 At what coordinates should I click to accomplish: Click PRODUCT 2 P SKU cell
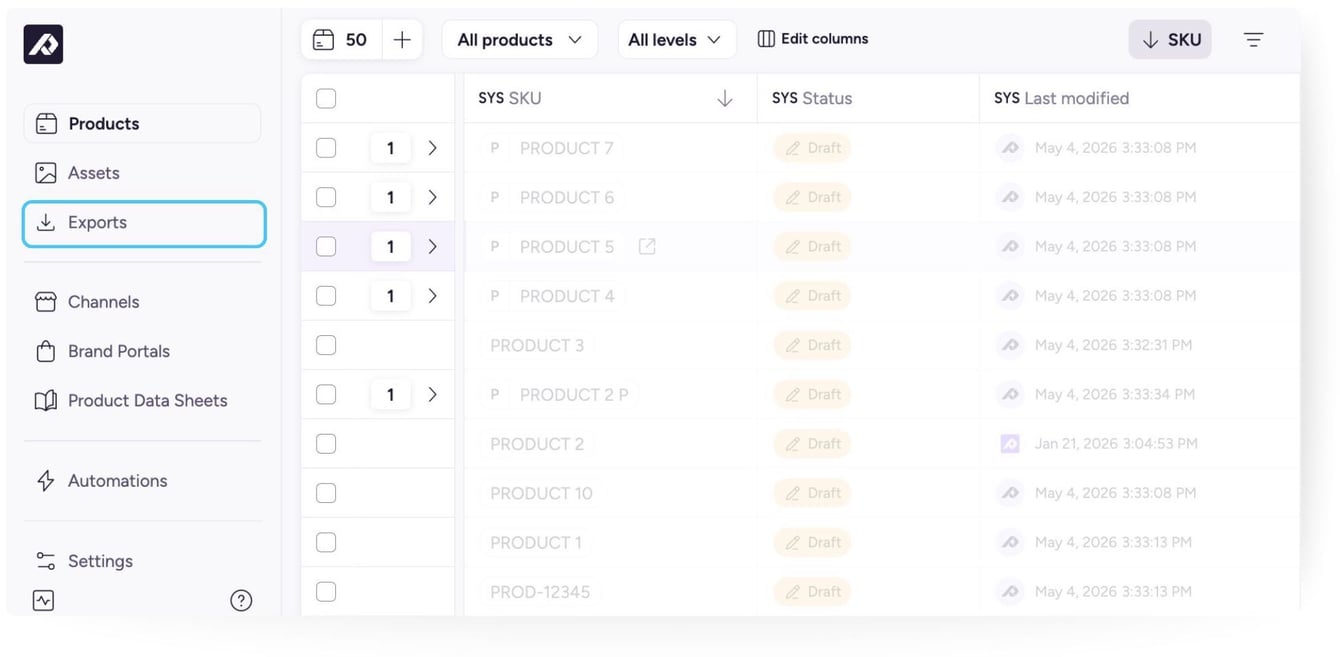click(x=610, y=395)
